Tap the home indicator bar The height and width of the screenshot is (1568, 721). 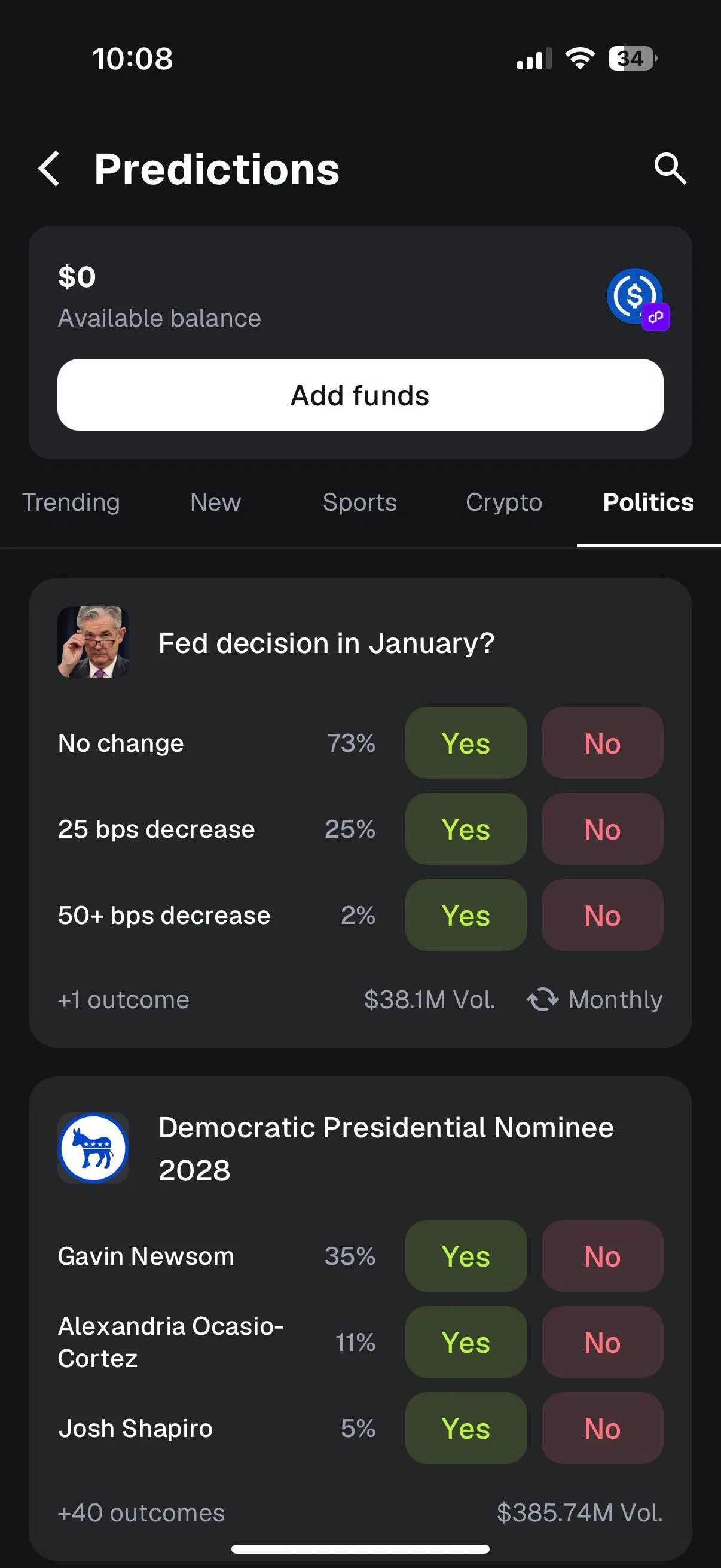point(360,1548)
